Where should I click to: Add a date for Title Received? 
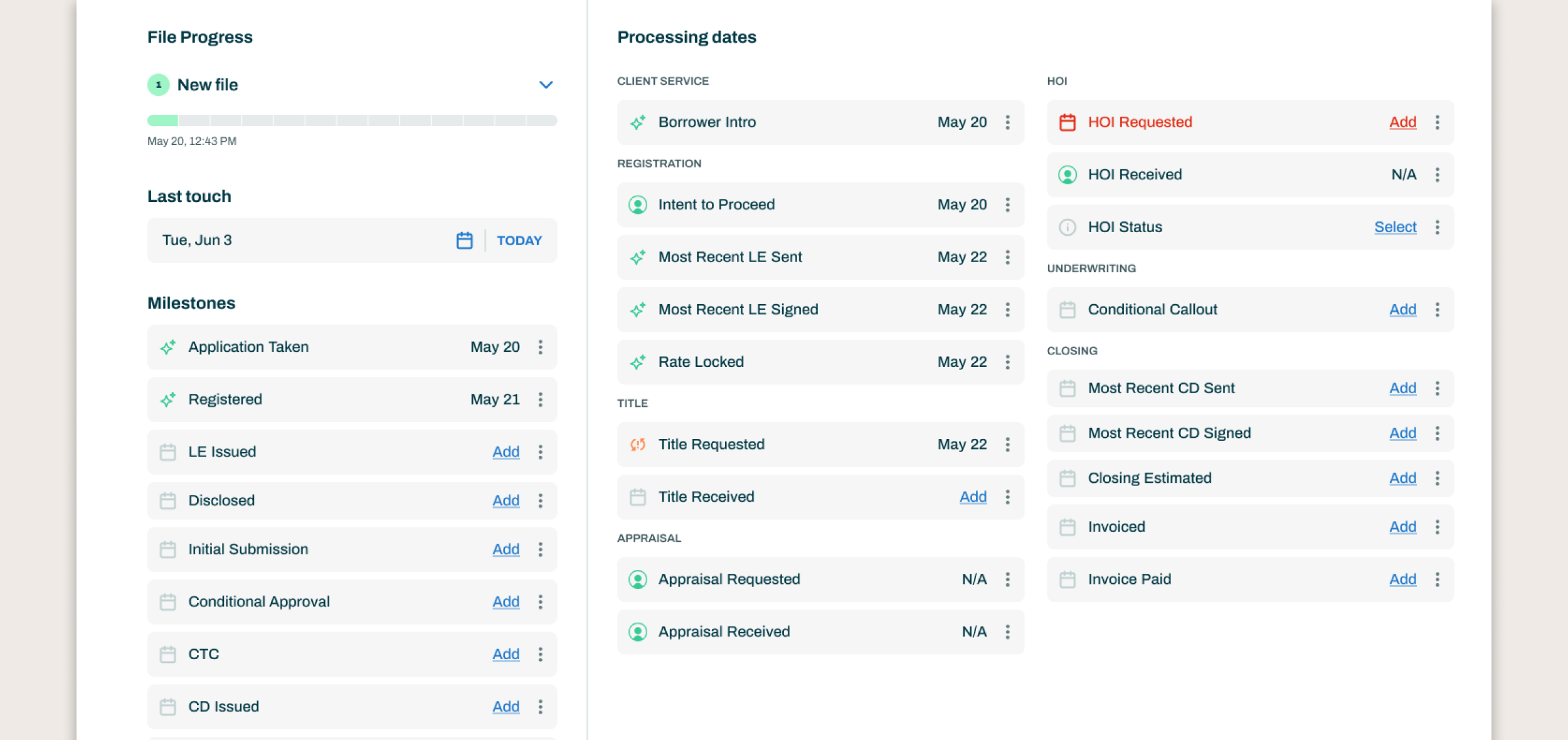coord(973,497)
